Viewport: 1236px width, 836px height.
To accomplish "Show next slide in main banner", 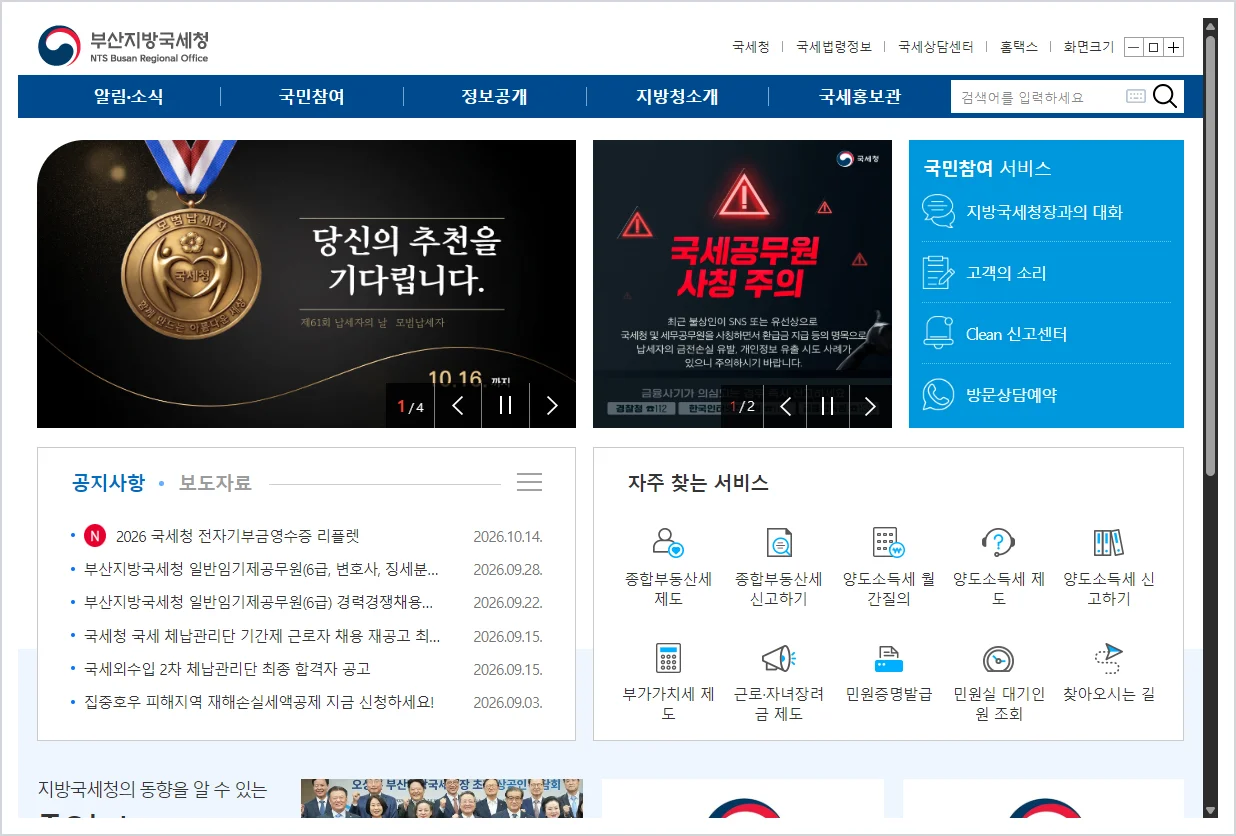I will pyautogui.click(x=552, y=405).
